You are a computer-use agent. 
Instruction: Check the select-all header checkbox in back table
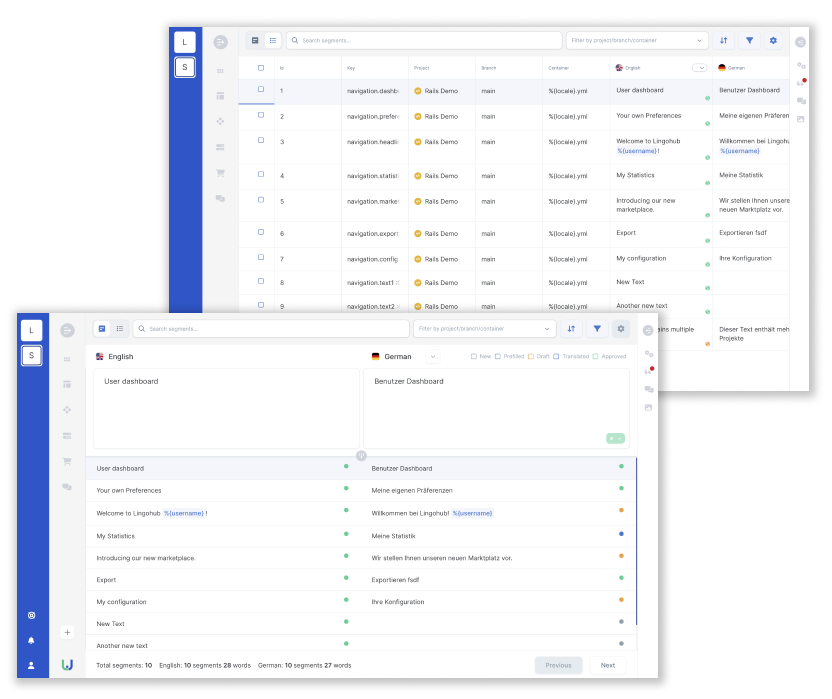coord(261,68)
